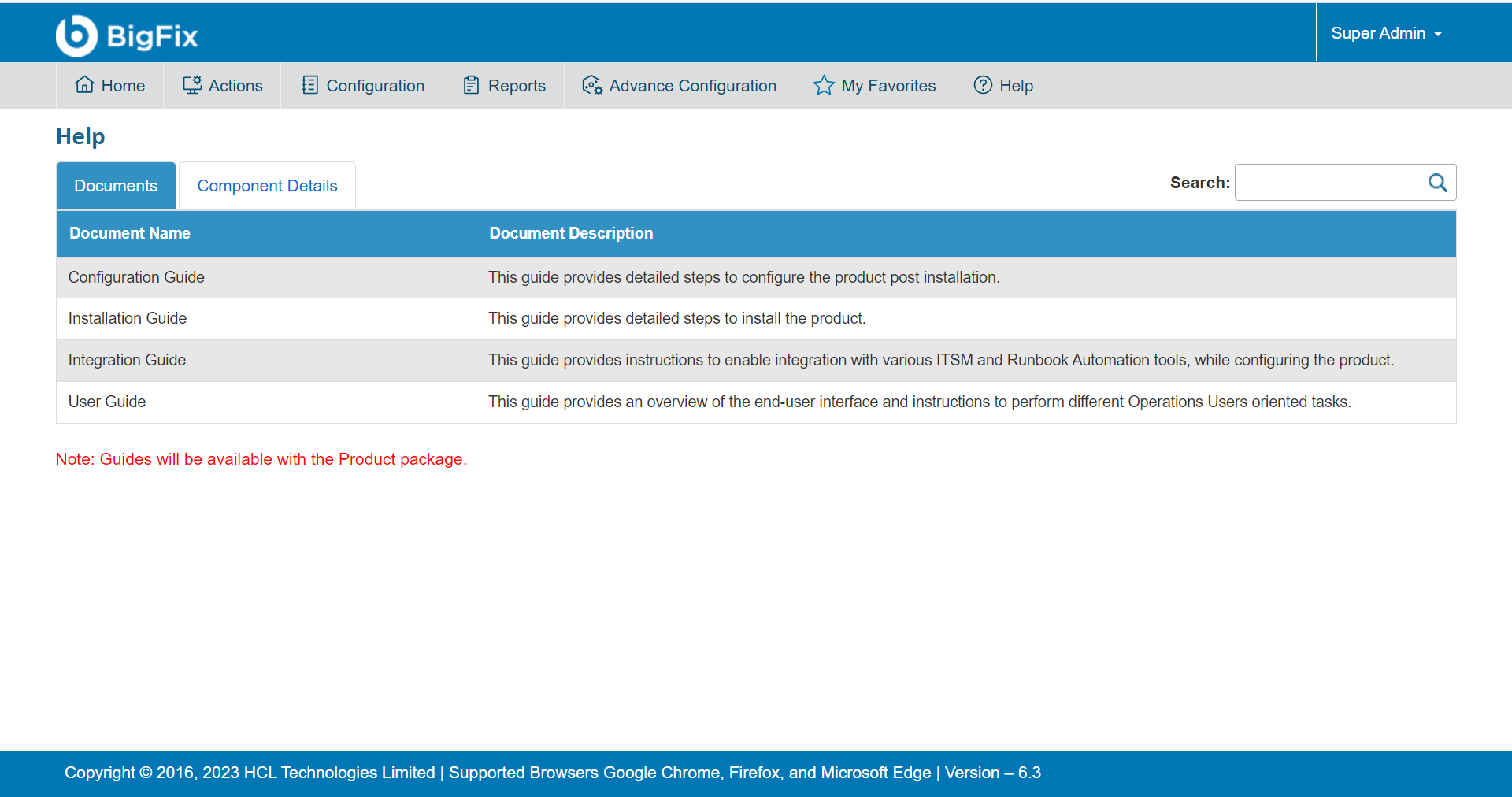Open the Home menu

(x=109, y=86)
